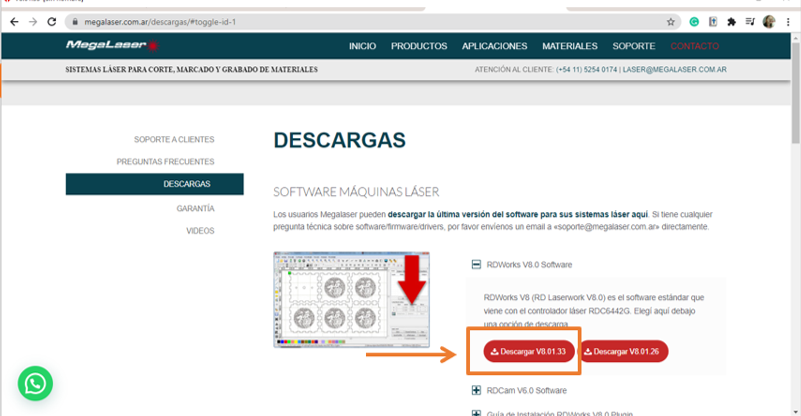Open the media control playlist icon

(750, 21)
